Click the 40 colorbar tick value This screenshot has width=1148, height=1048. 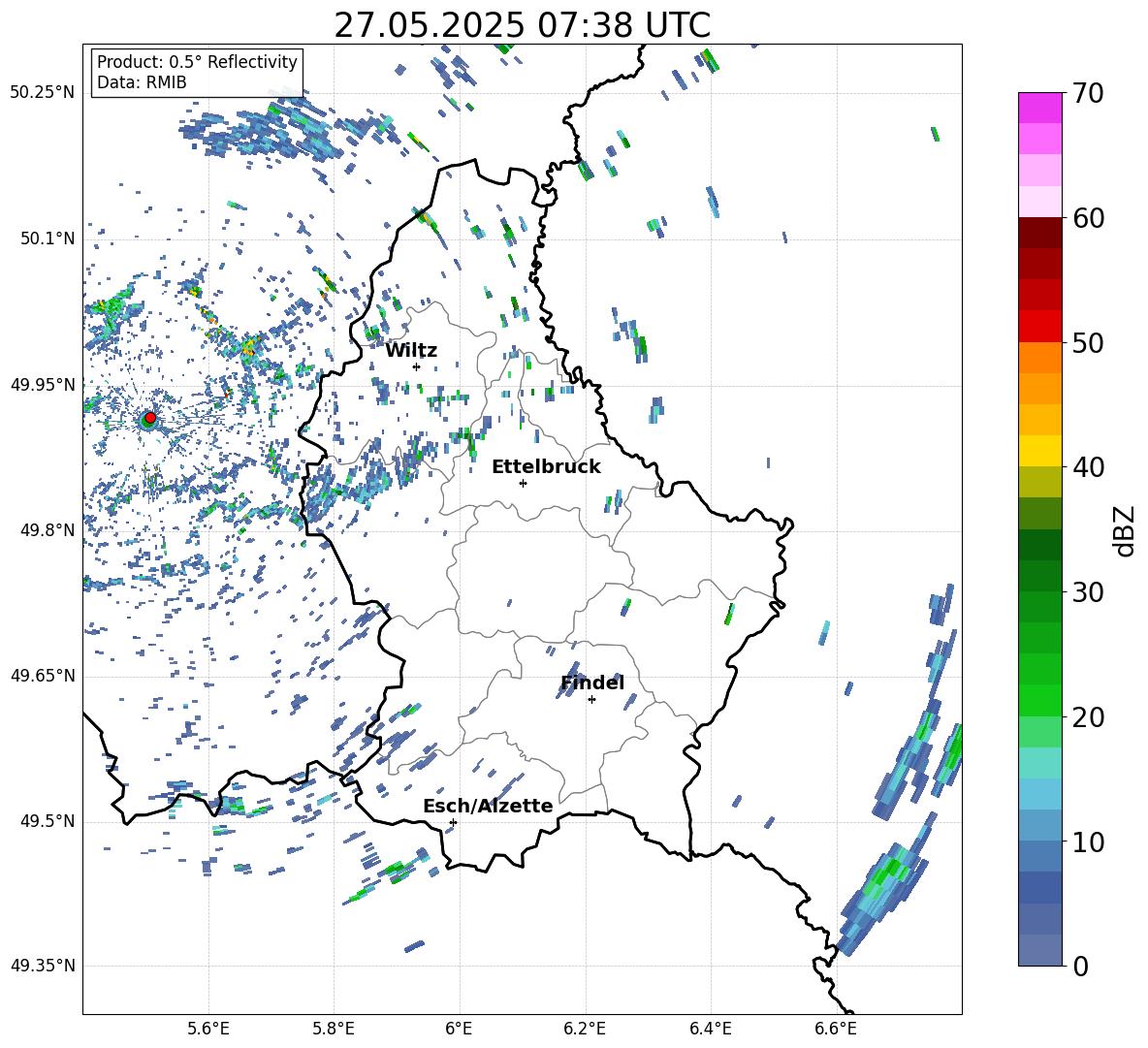[1088, 467]
